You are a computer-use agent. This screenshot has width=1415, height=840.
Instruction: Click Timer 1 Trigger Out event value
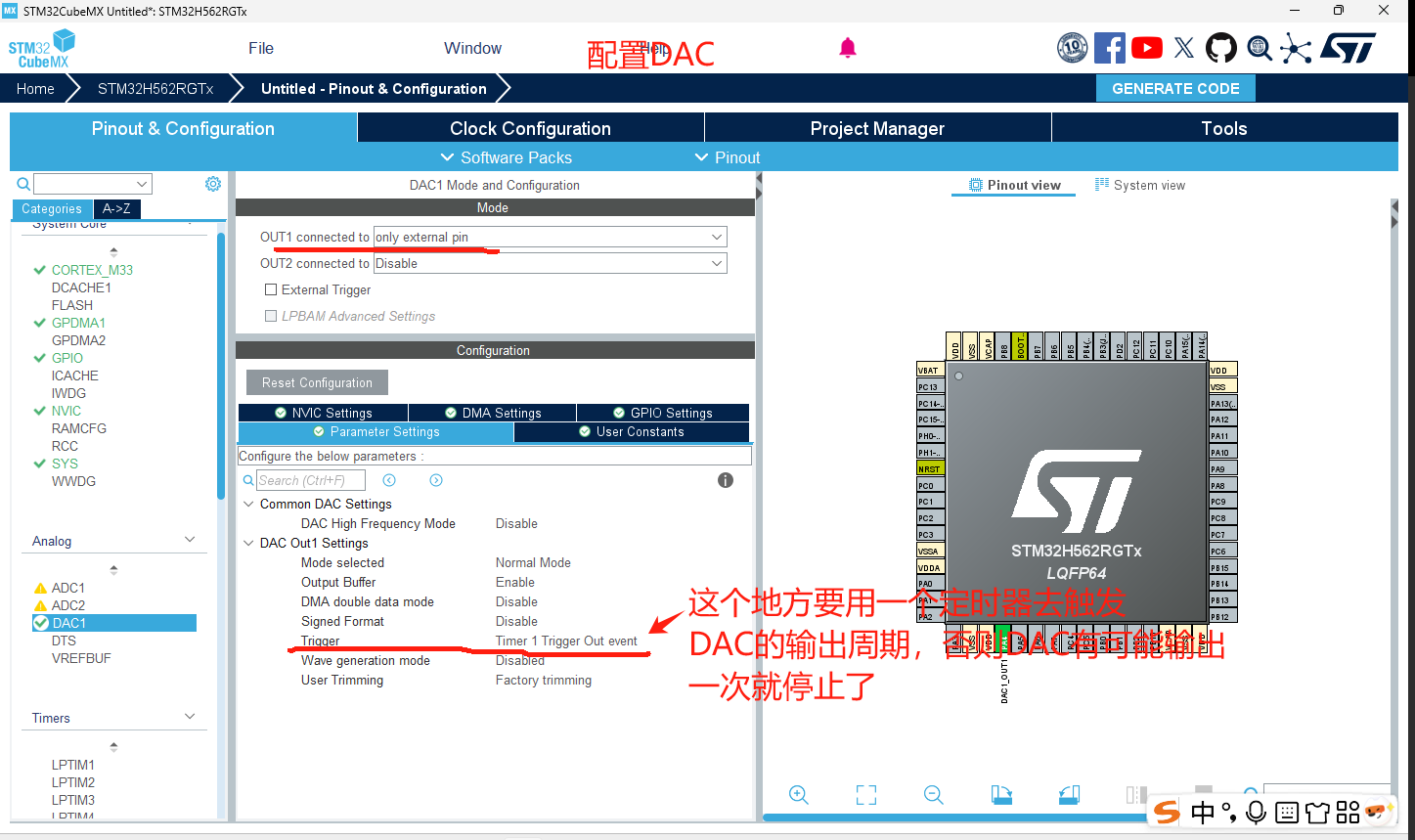(x=566, y=641)
